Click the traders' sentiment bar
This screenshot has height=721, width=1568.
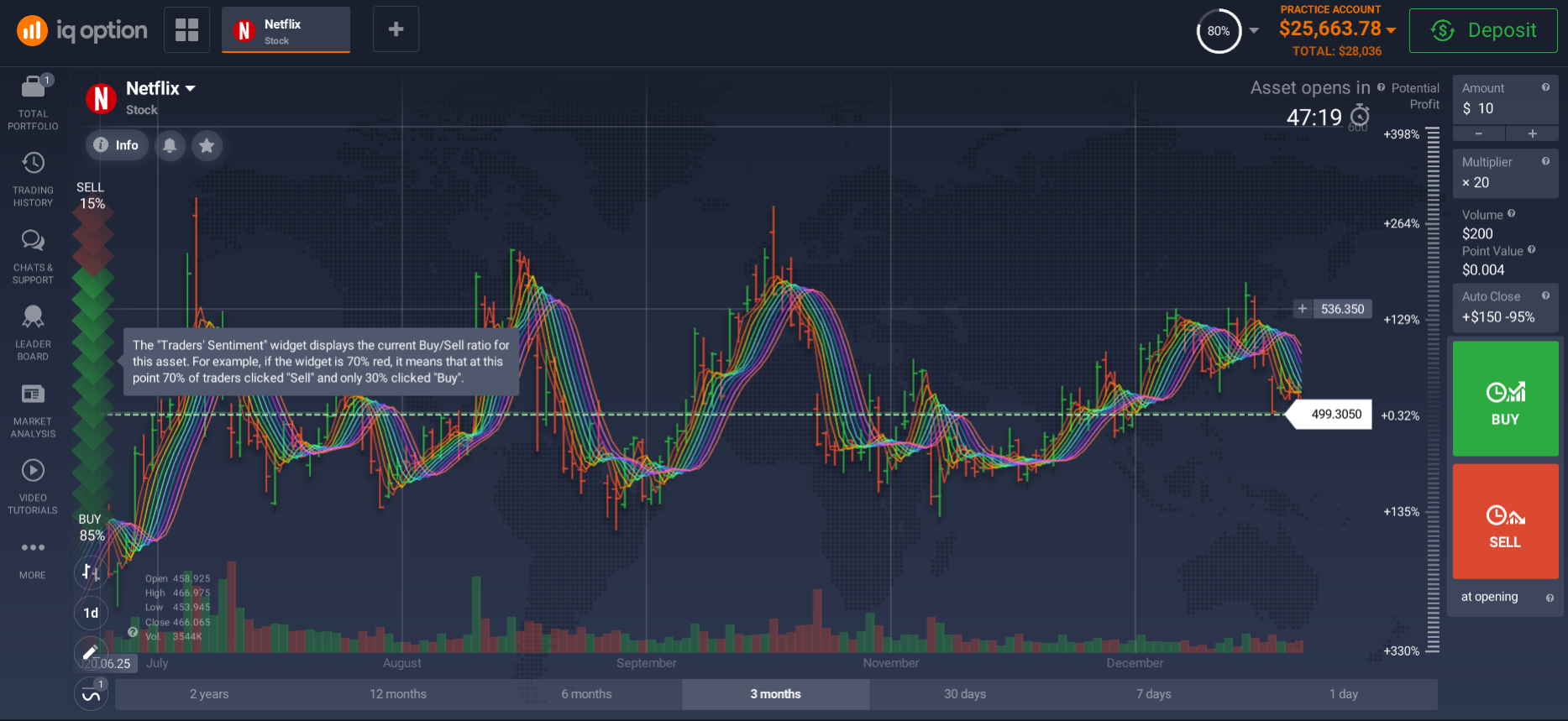click(92, 361)
